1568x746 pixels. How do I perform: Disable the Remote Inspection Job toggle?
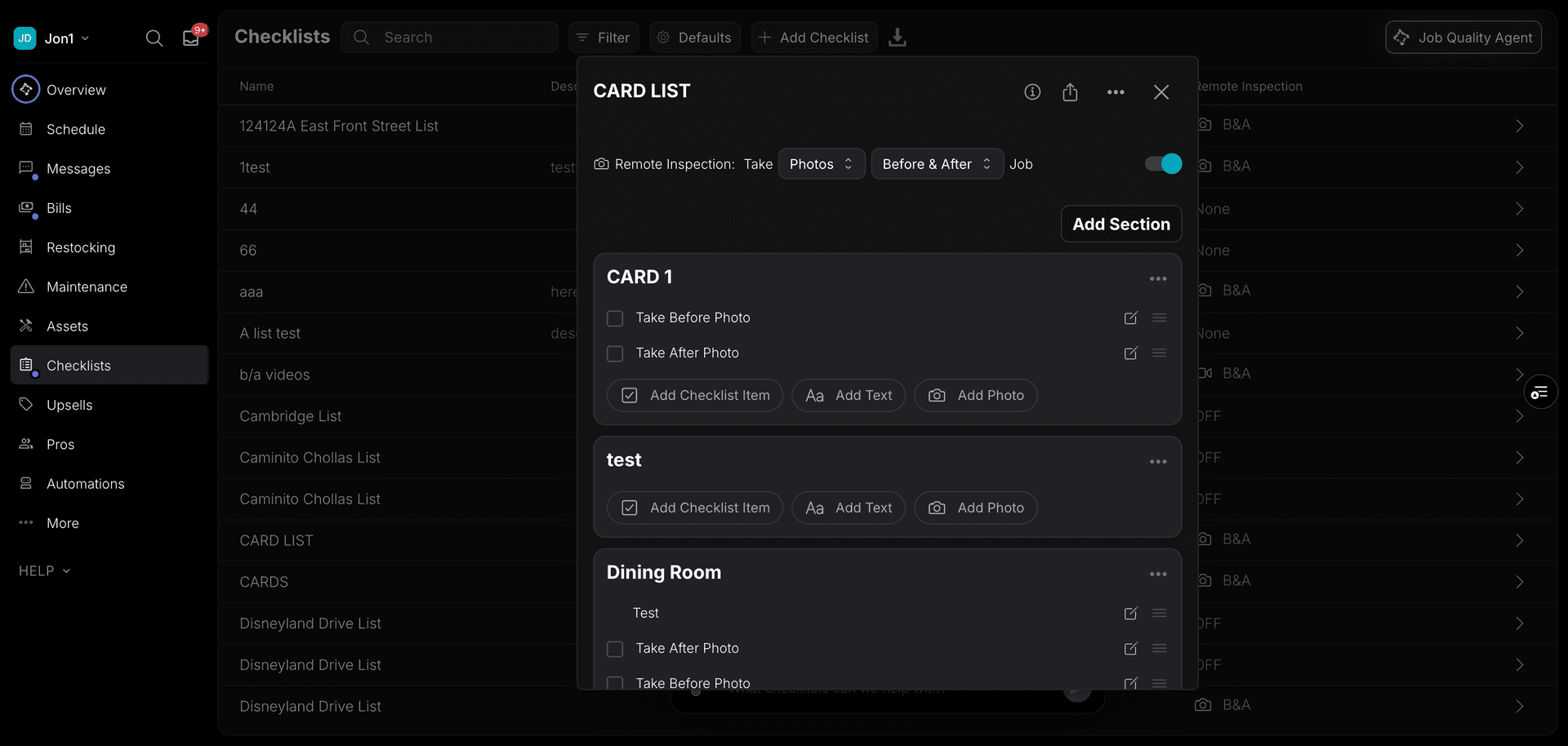tap(1161, 163)
